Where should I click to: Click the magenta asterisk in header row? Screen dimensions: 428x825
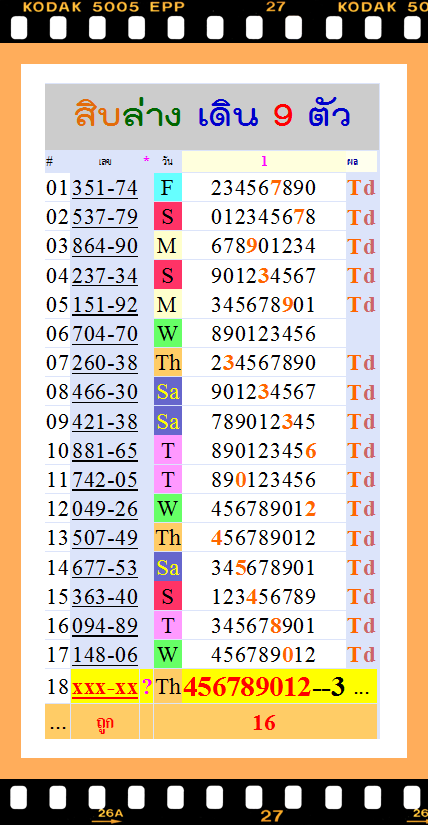click(x=146, y=159)
